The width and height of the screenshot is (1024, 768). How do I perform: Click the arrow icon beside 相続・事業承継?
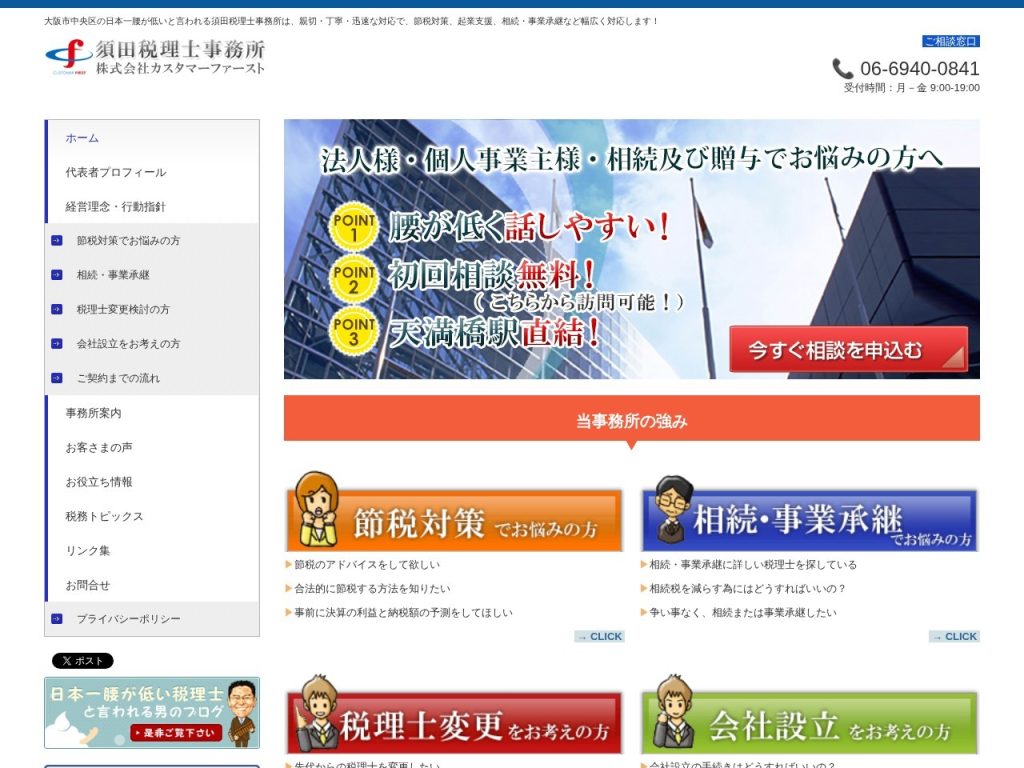(x=57, y=275)
